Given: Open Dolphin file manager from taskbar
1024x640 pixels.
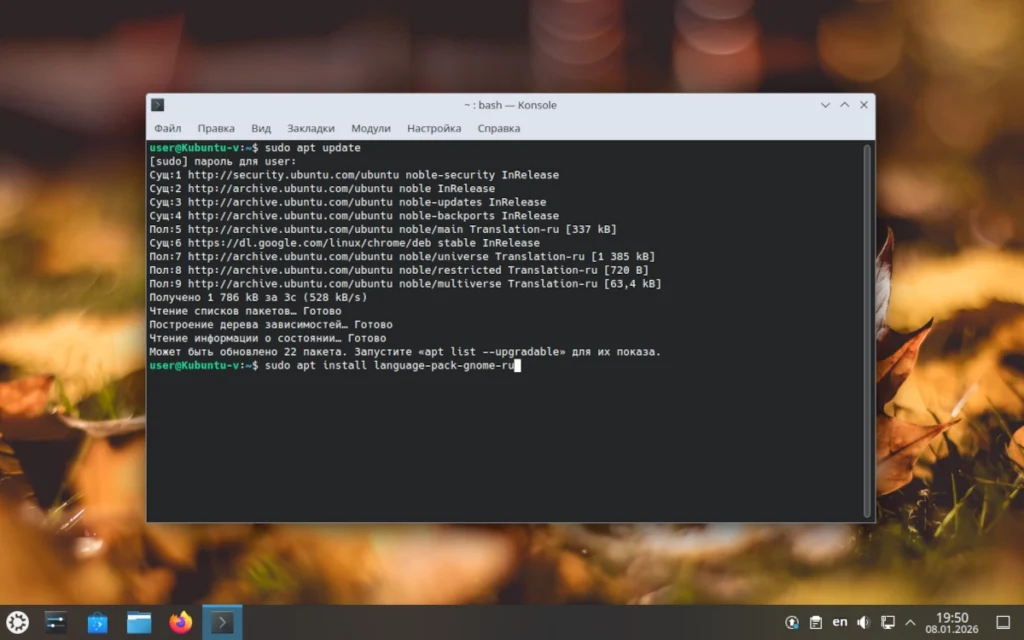Looking at the screenshot, I should click(x=139, y=622).
